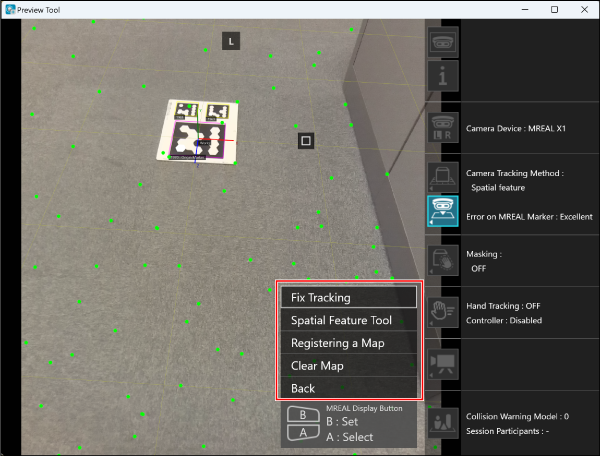The image size is (600, 456).
Task: Choose Registering a Map option
Action: (349, 343)
